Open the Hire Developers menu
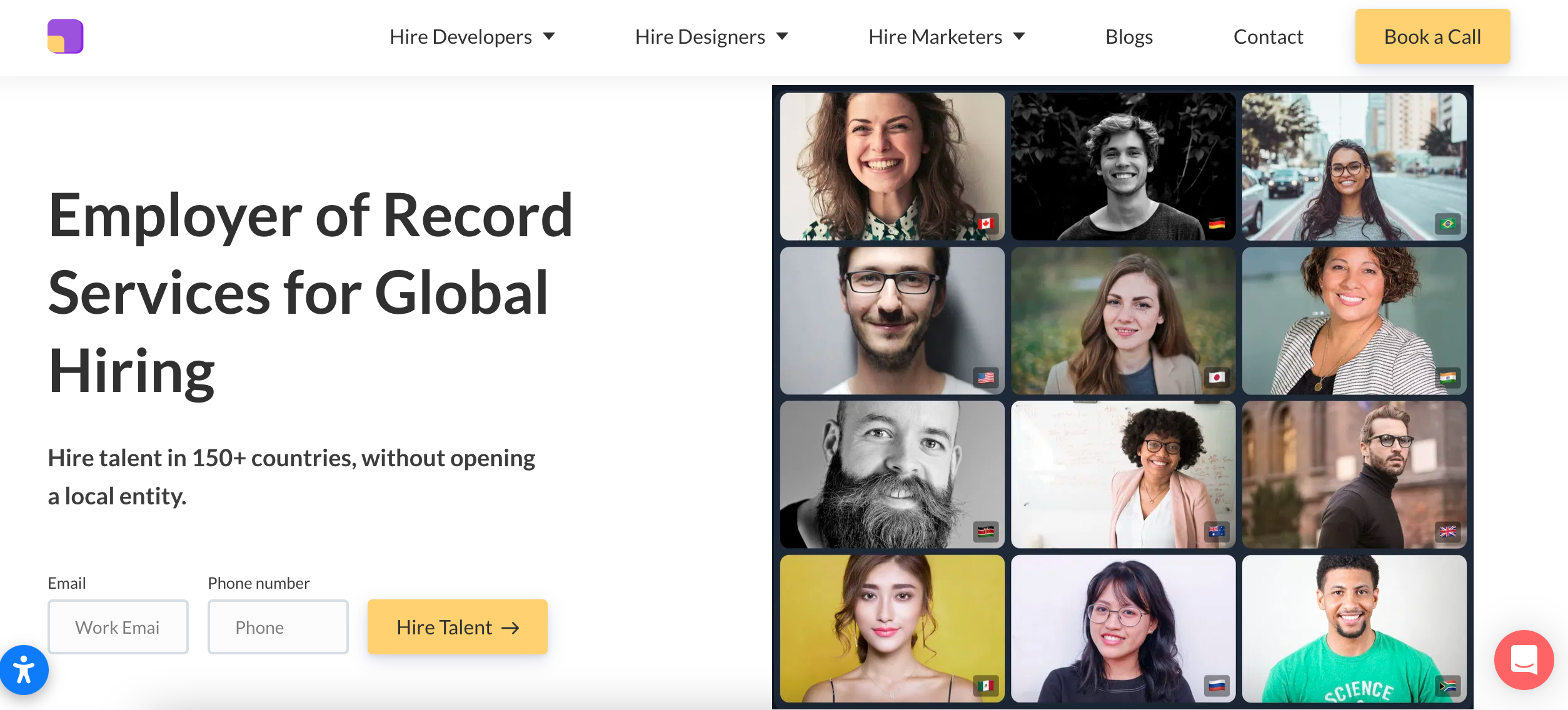 coord(461,37)
